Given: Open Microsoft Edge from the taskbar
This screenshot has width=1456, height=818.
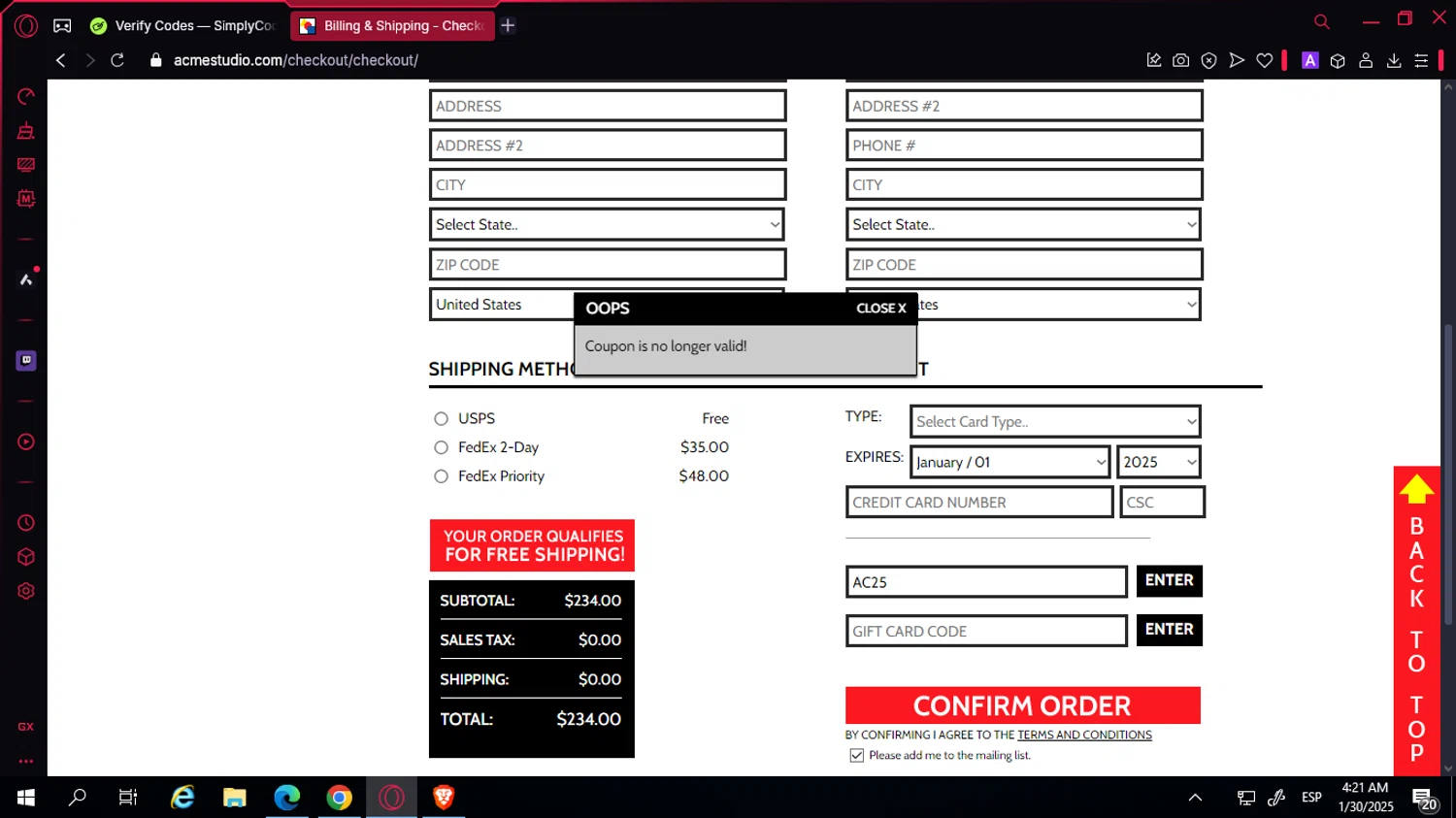Looking at the screenshot, I should (x=286, y=798).
